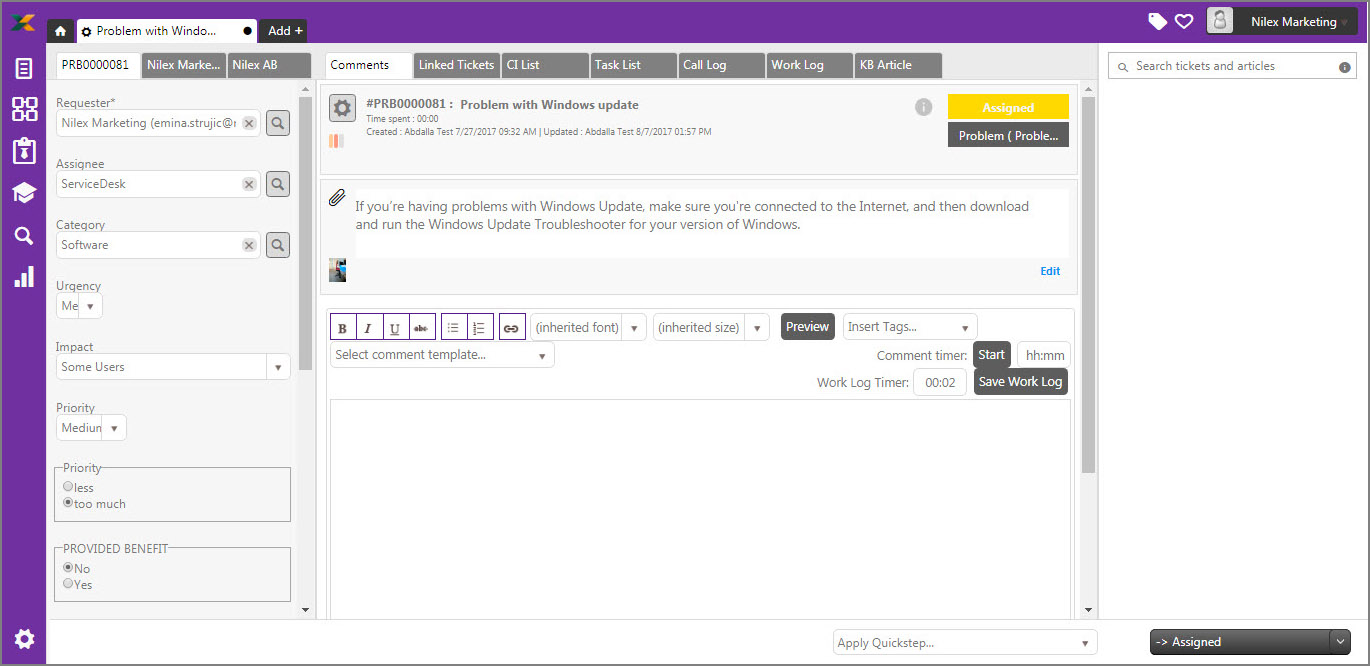Switch to the Task List tab
This screenshot has height=666, width=1370.
click(x=633, y=65)
